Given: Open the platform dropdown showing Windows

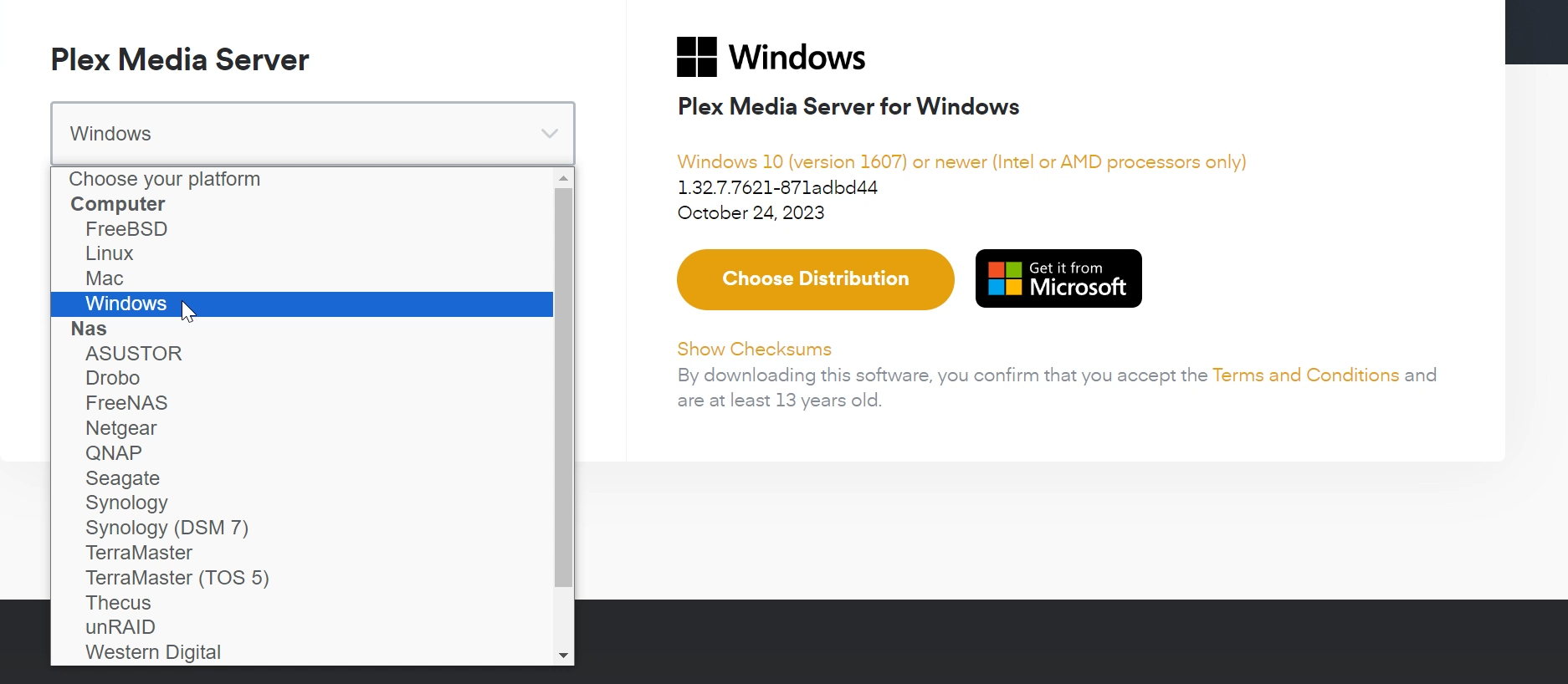Looking at the screenshot, I should (313, 134).
